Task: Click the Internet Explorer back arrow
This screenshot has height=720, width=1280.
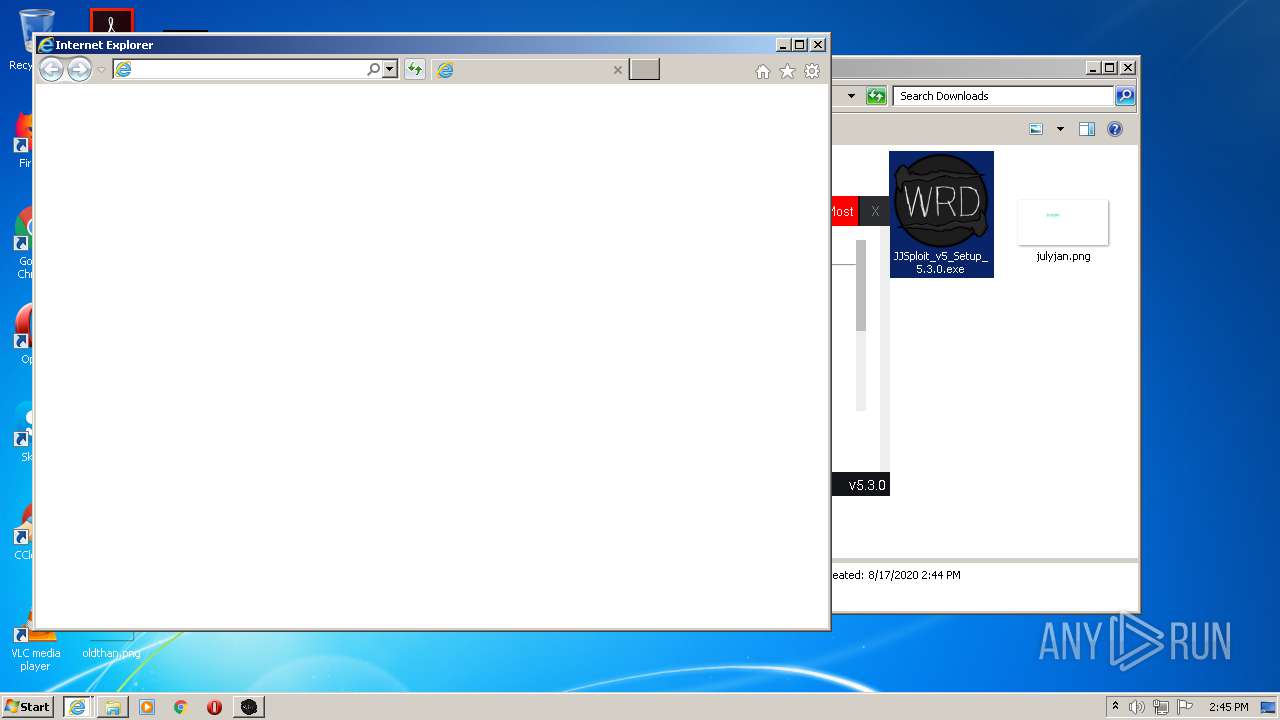Action: (51, 69)
